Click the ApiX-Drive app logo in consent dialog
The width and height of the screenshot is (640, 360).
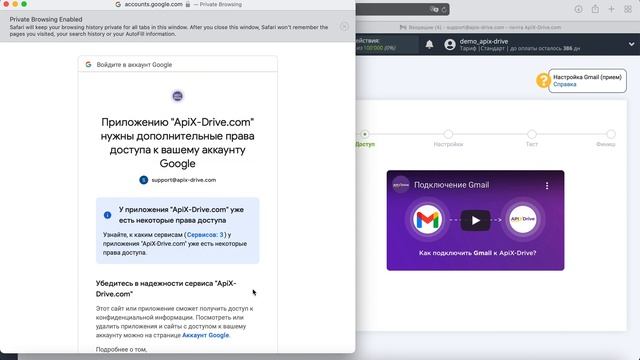coord(178,96)
